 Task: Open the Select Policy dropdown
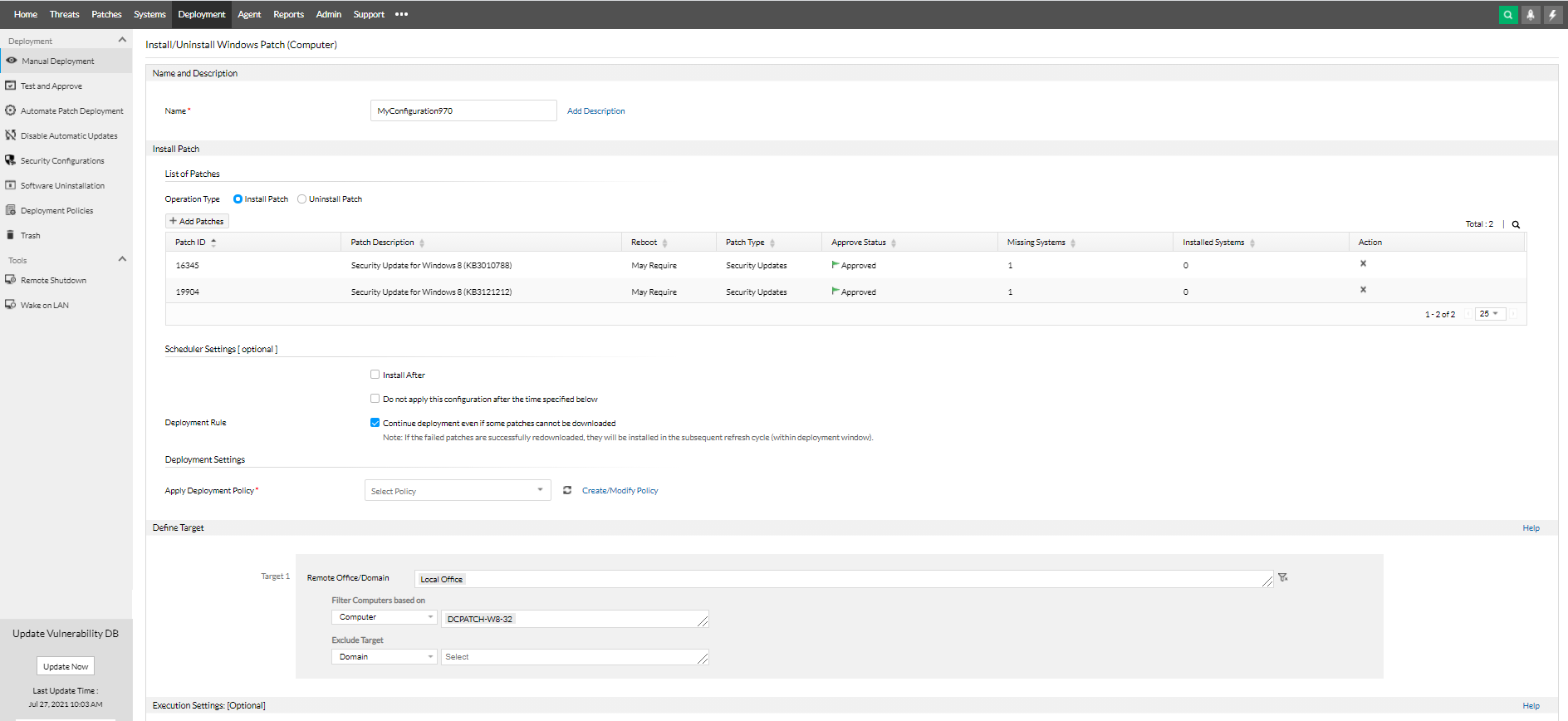(x=457, y=491)
